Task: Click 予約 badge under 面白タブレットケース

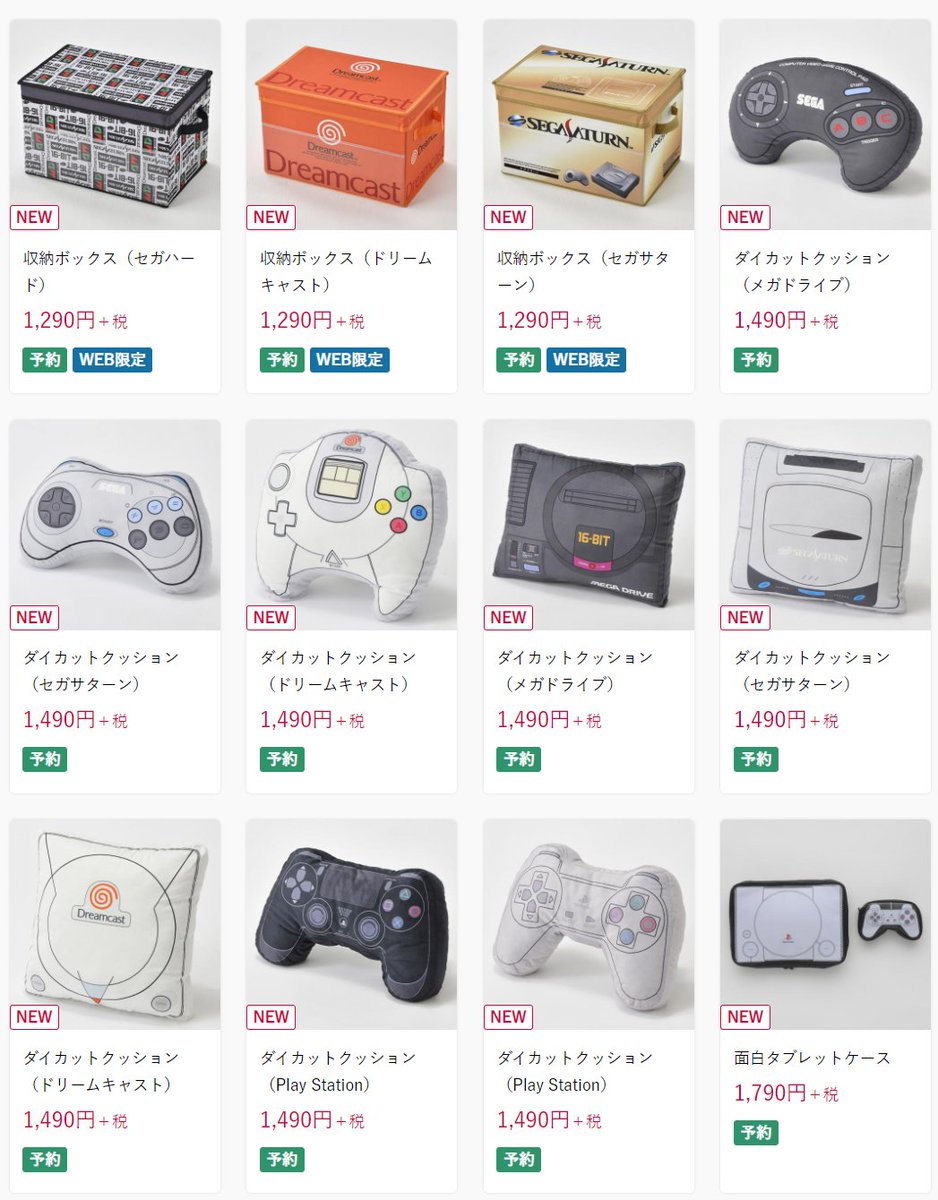Action: pos(756,1133)
